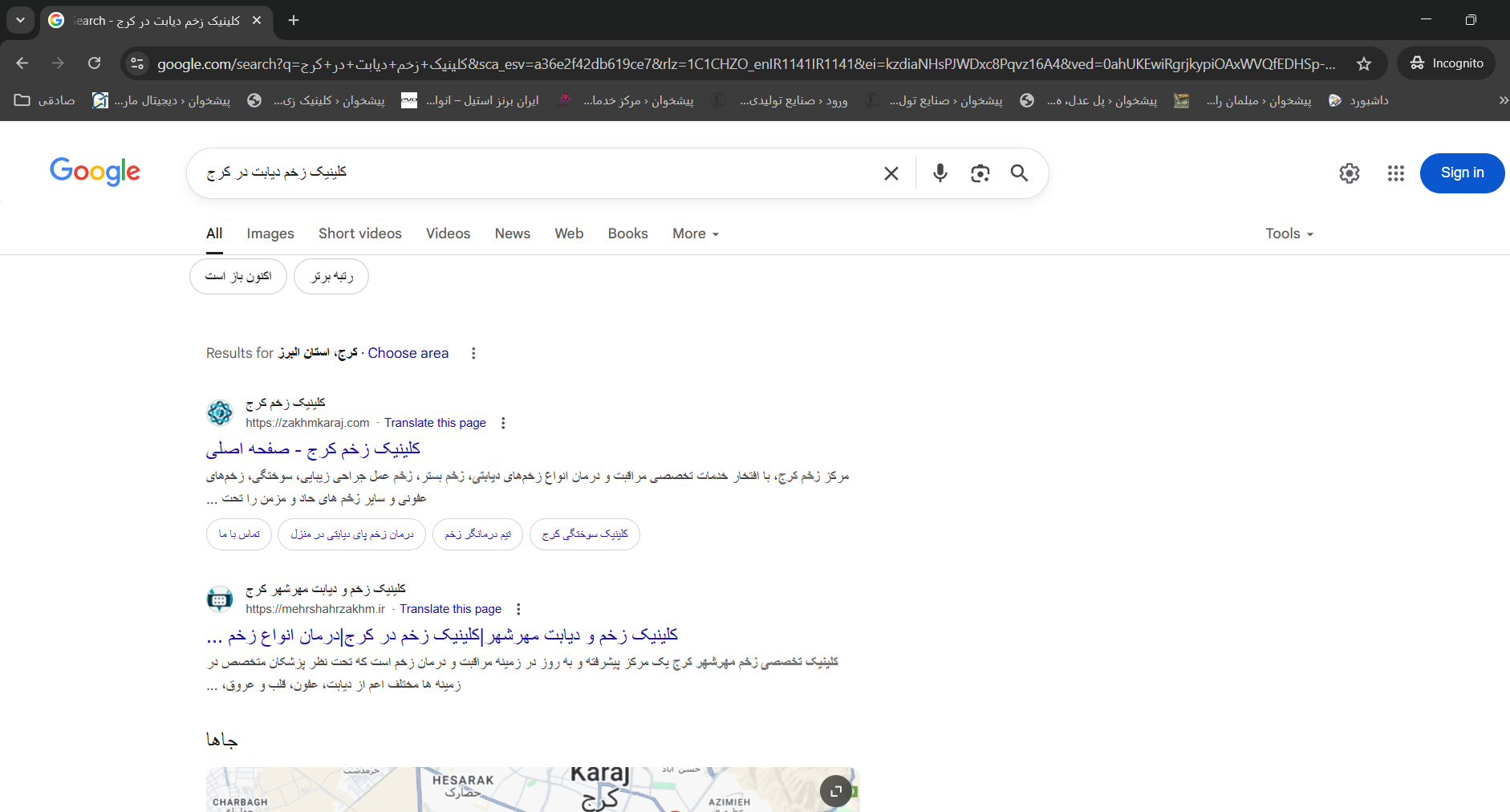Switch to the News tab

512,233
